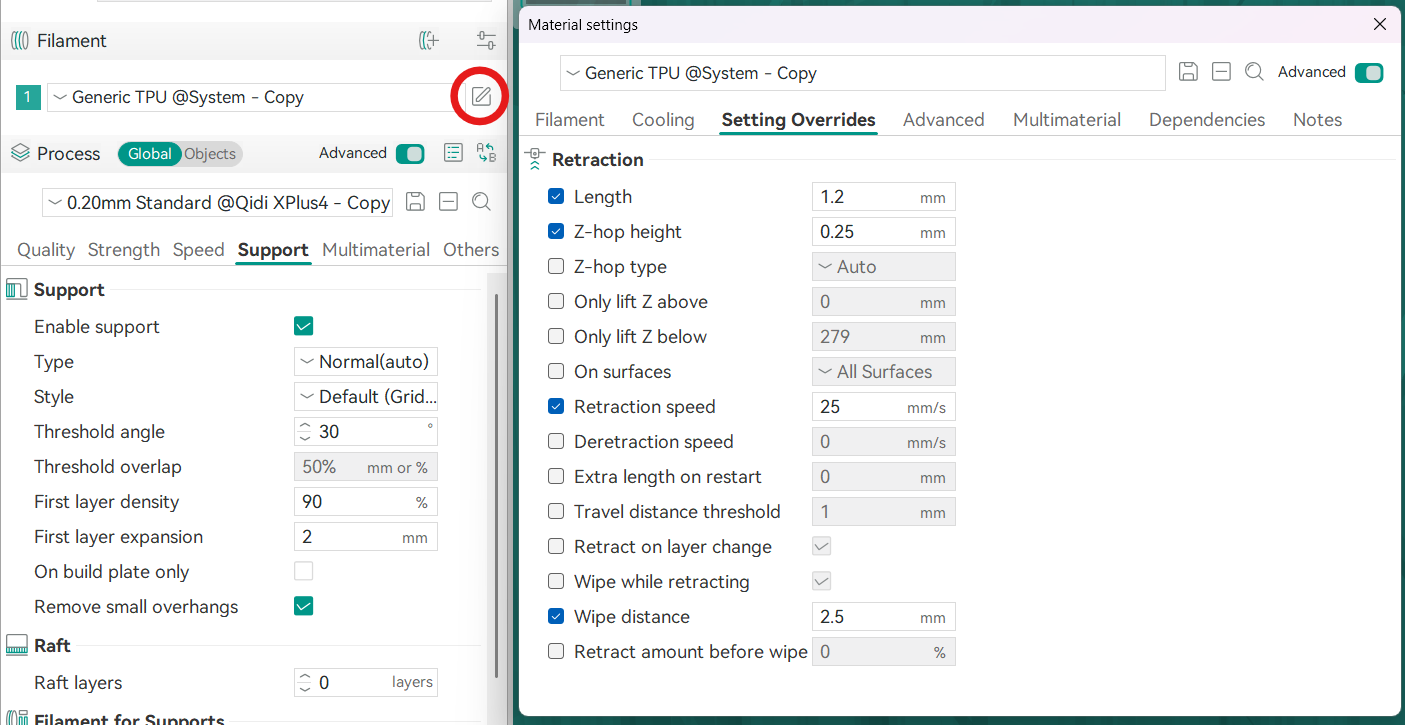
Task: Adjust the Threshold angle stepper arrows
Action: [x=306, y=432]
